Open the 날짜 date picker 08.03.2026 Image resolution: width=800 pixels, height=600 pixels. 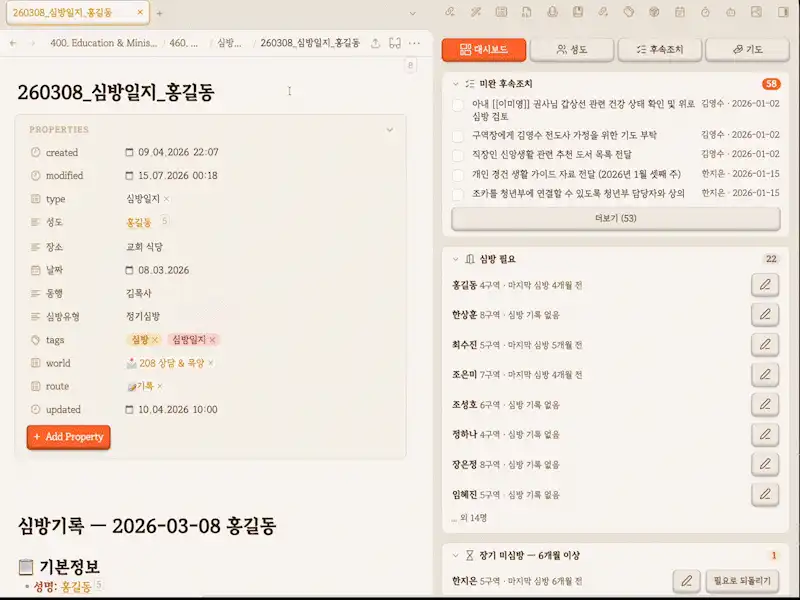pyautogui.click(x=129, y=270)
